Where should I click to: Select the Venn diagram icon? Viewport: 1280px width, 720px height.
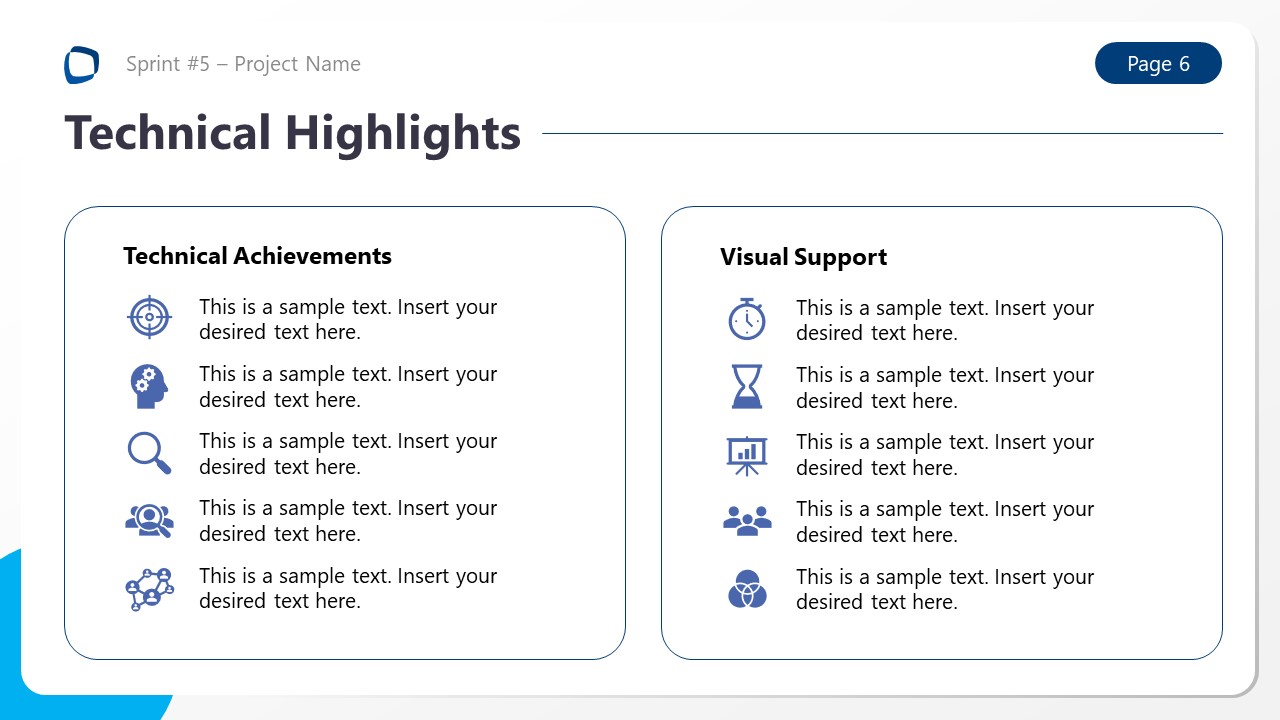(x=746, y=589)
